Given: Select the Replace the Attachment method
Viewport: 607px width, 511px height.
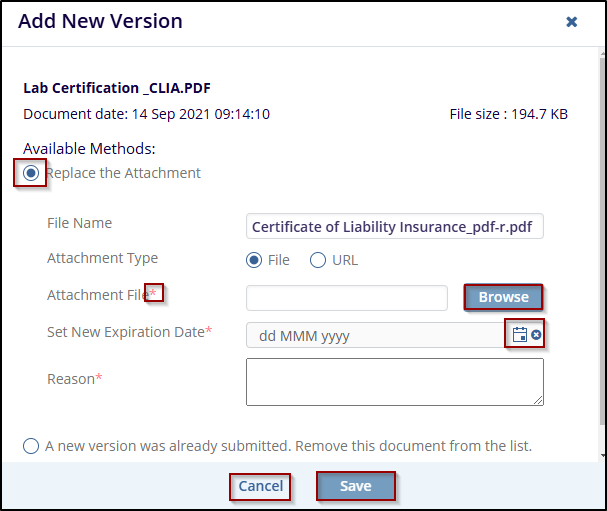Looking at the screenshot, I should tap(32, 173).
